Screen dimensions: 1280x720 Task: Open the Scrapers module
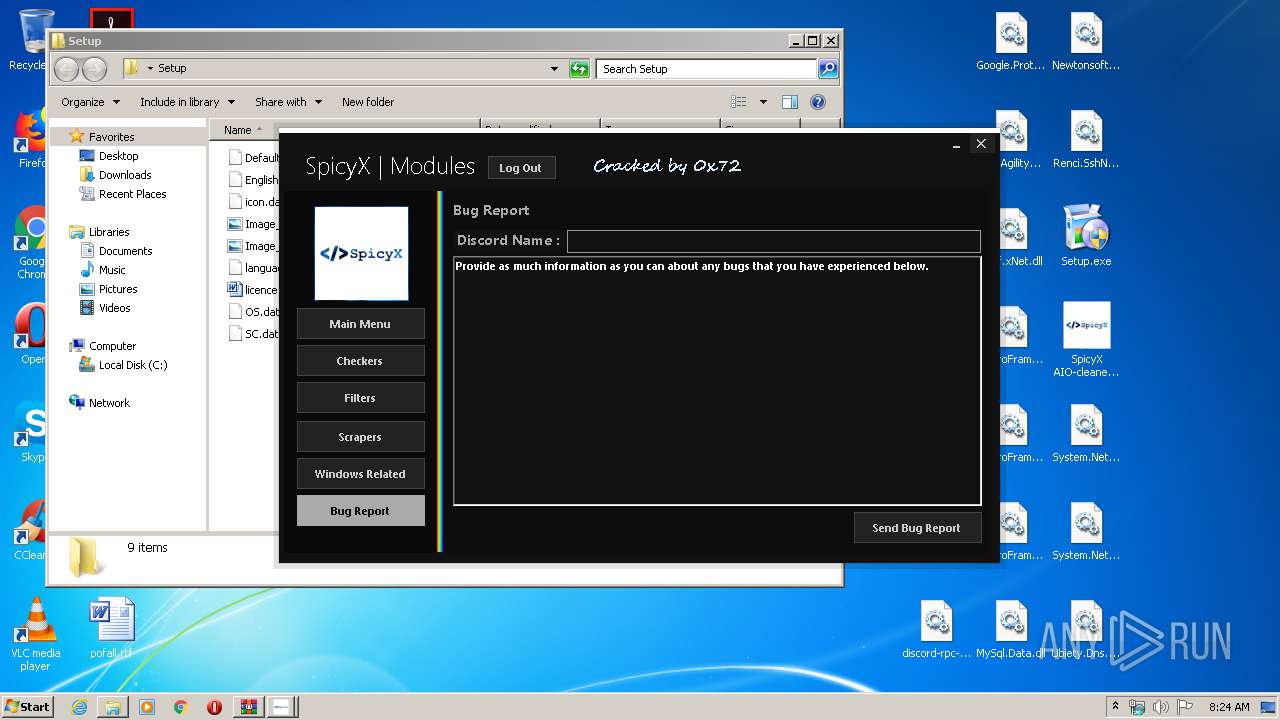360,437
